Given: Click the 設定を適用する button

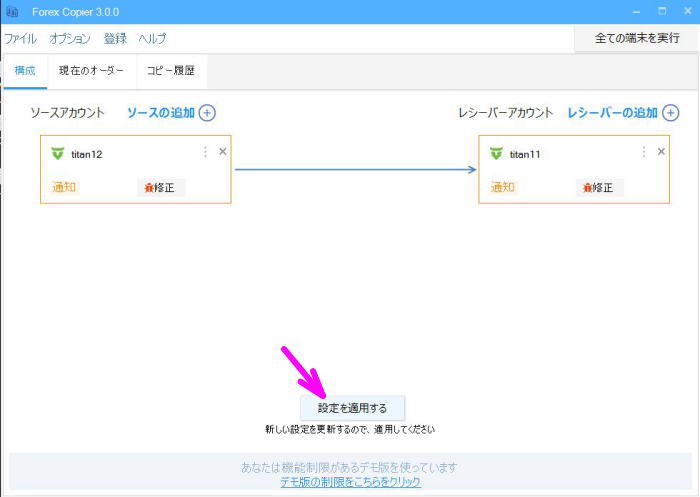Looking at the screenshot, I should coord(353,408).
